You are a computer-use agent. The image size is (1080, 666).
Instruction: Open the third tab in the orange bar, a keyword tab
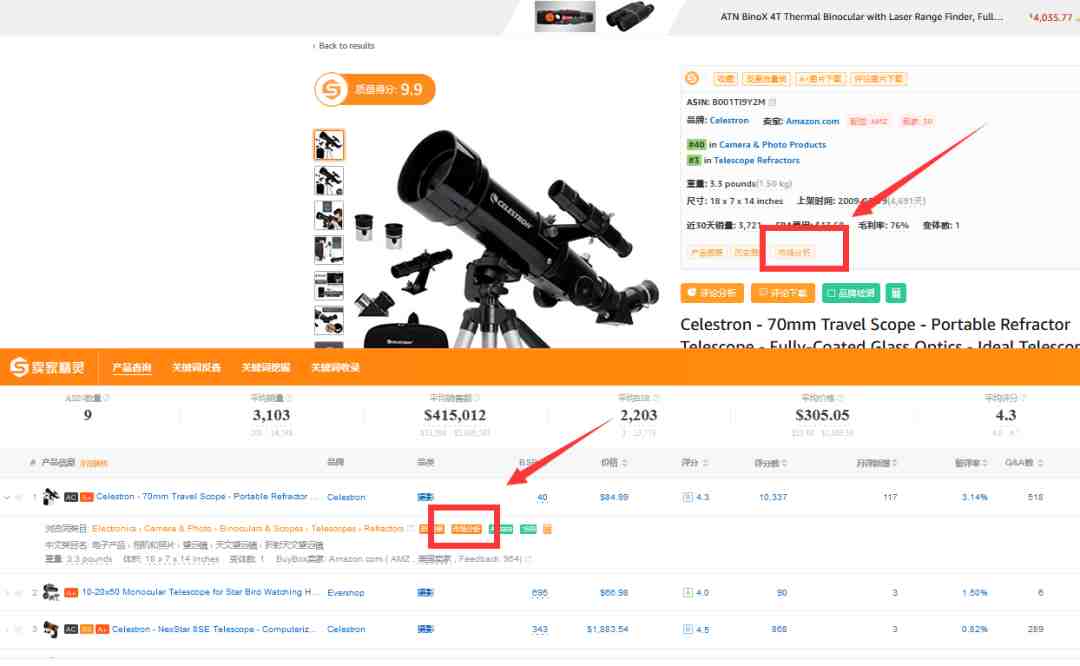pos(266,368)
